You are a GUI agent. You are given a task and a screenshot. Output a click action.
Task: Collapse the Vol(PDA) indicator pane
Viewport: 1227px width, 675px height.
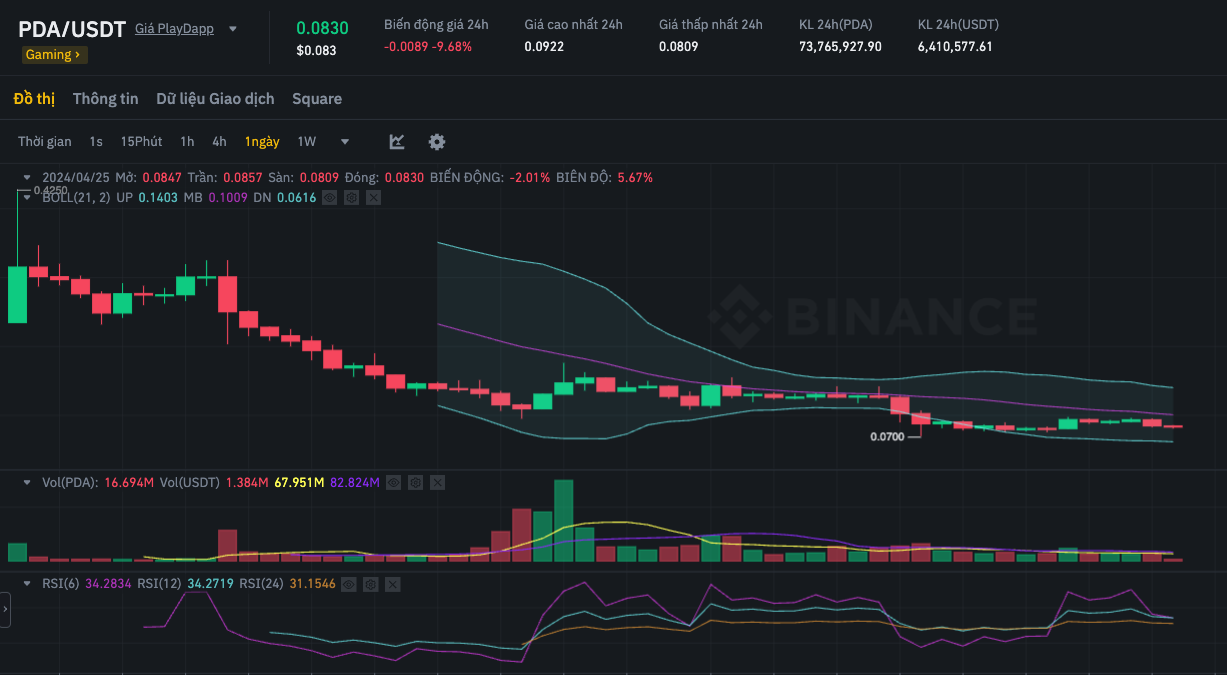[27, 482]
